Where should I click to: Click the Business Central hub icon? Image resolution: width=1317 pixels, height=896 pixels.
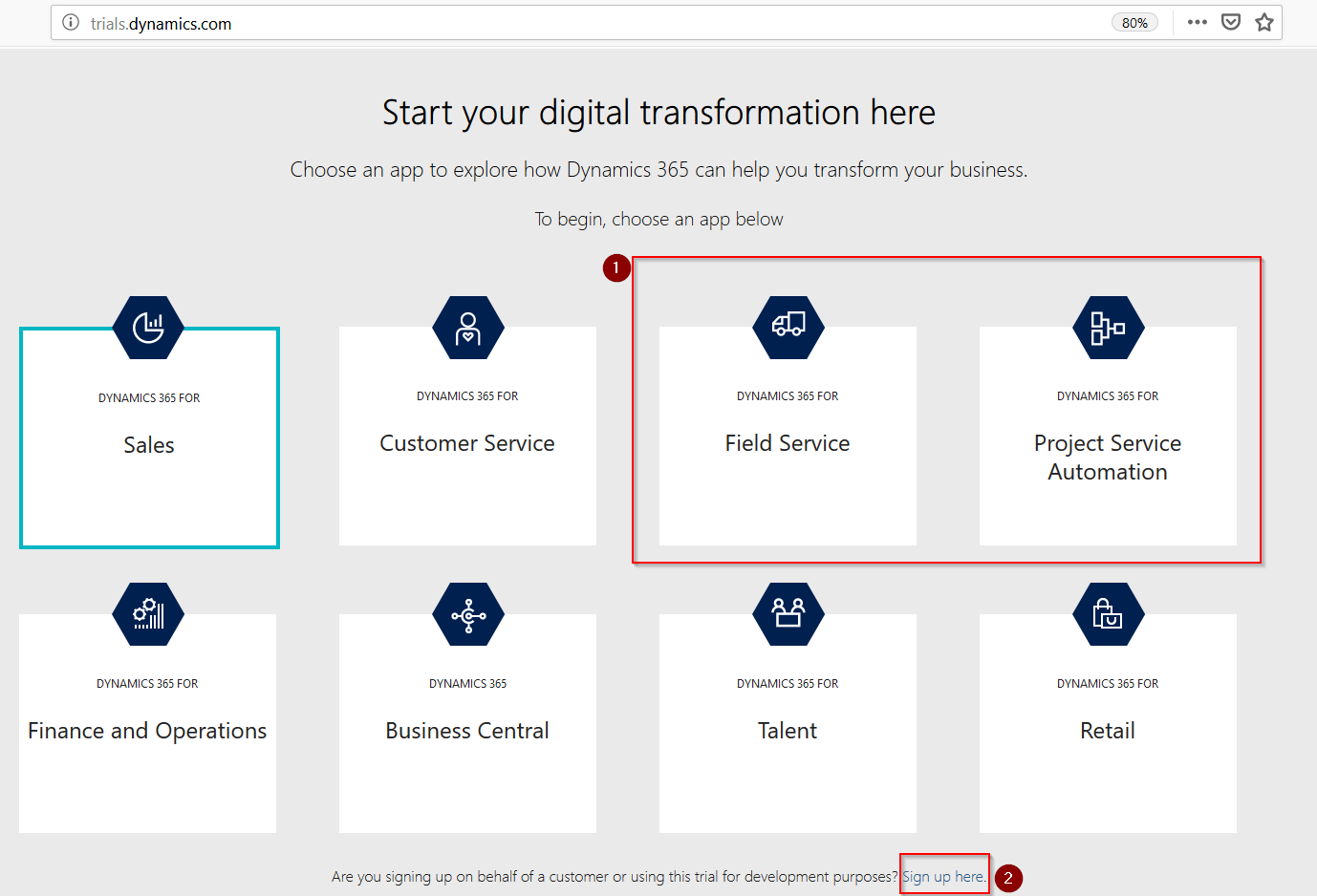pos(467,615)
